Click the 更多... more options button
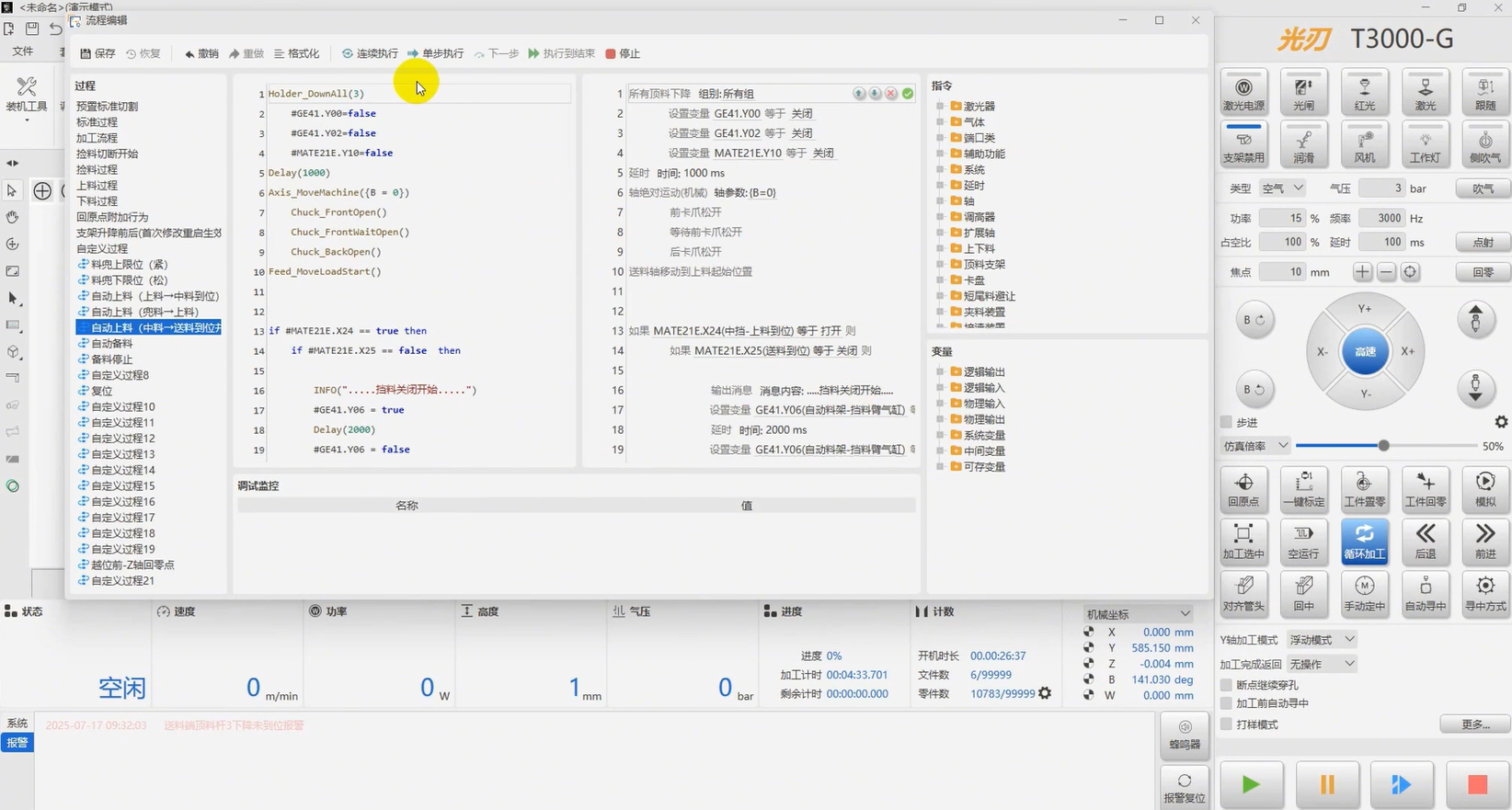This screenshot has width=1512, height=810. (1475, 724)
